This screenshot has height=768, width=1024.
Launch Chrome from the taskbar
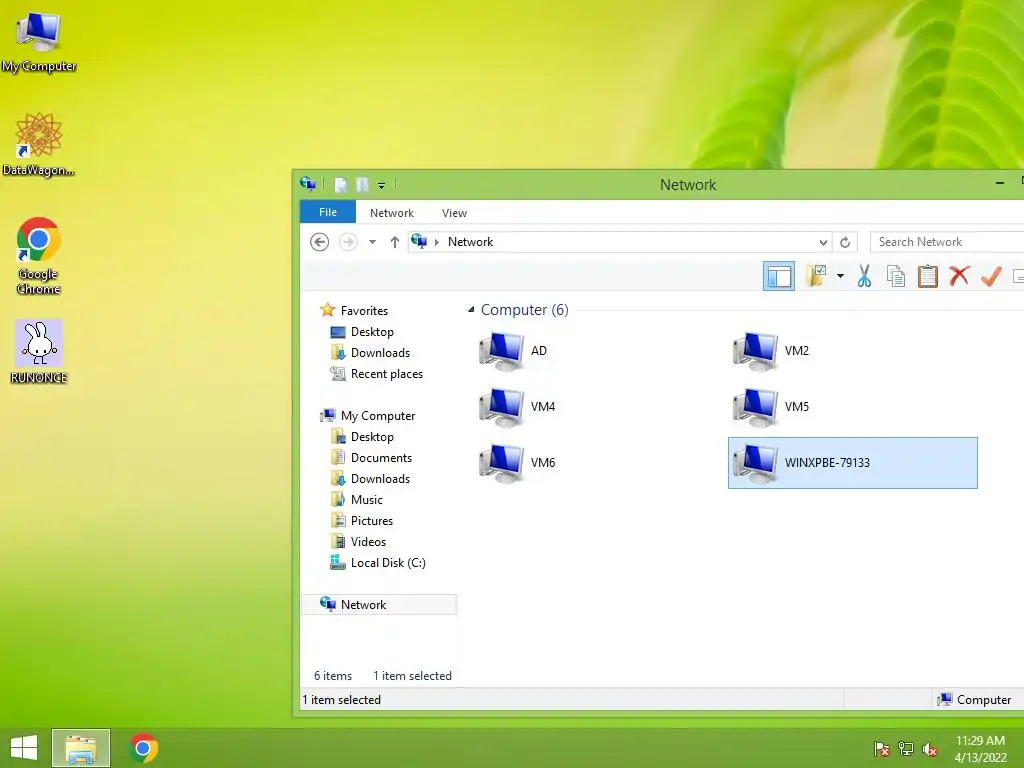[143, 748]
